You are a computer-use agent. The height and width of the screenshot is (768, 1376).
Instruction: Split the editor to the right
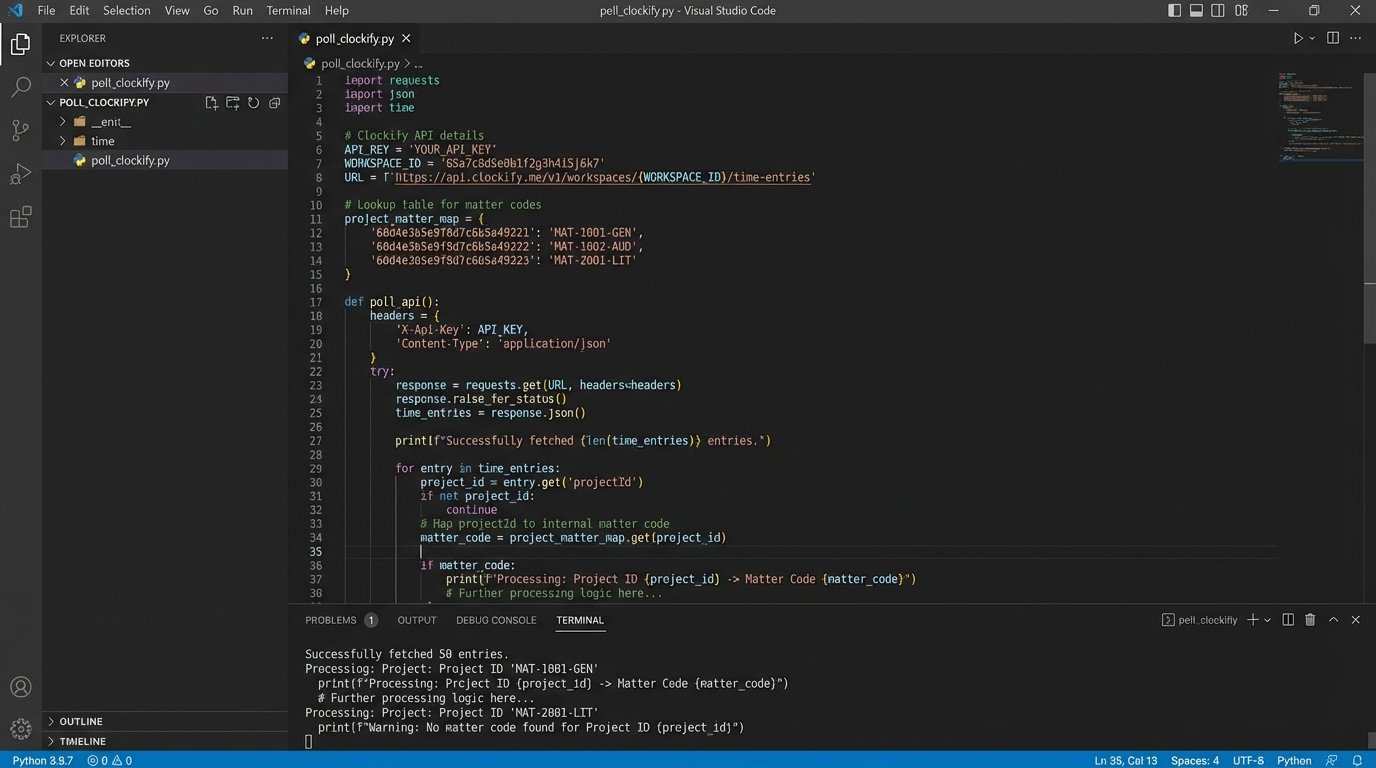click(x=1333, y=38)
